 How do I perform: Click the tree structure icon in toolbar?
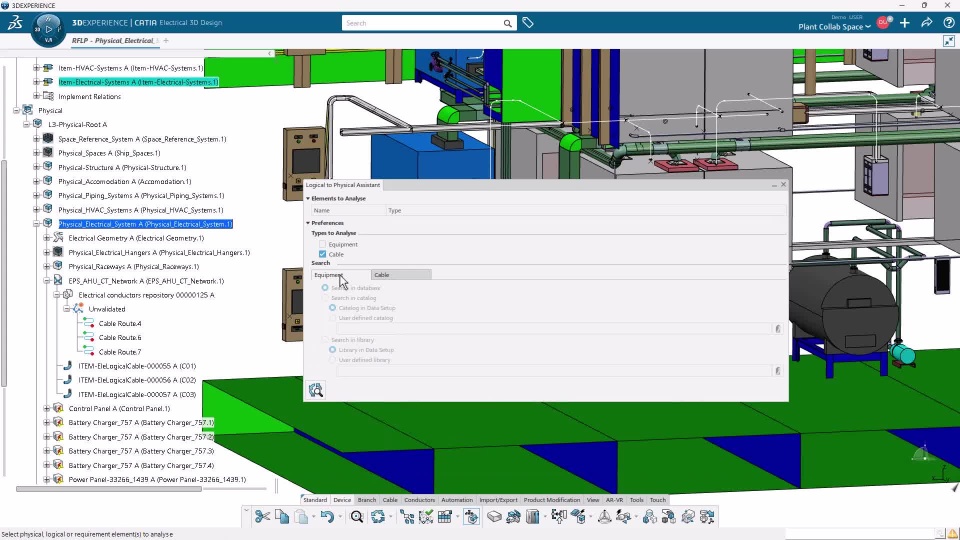(x=407, y=517)
